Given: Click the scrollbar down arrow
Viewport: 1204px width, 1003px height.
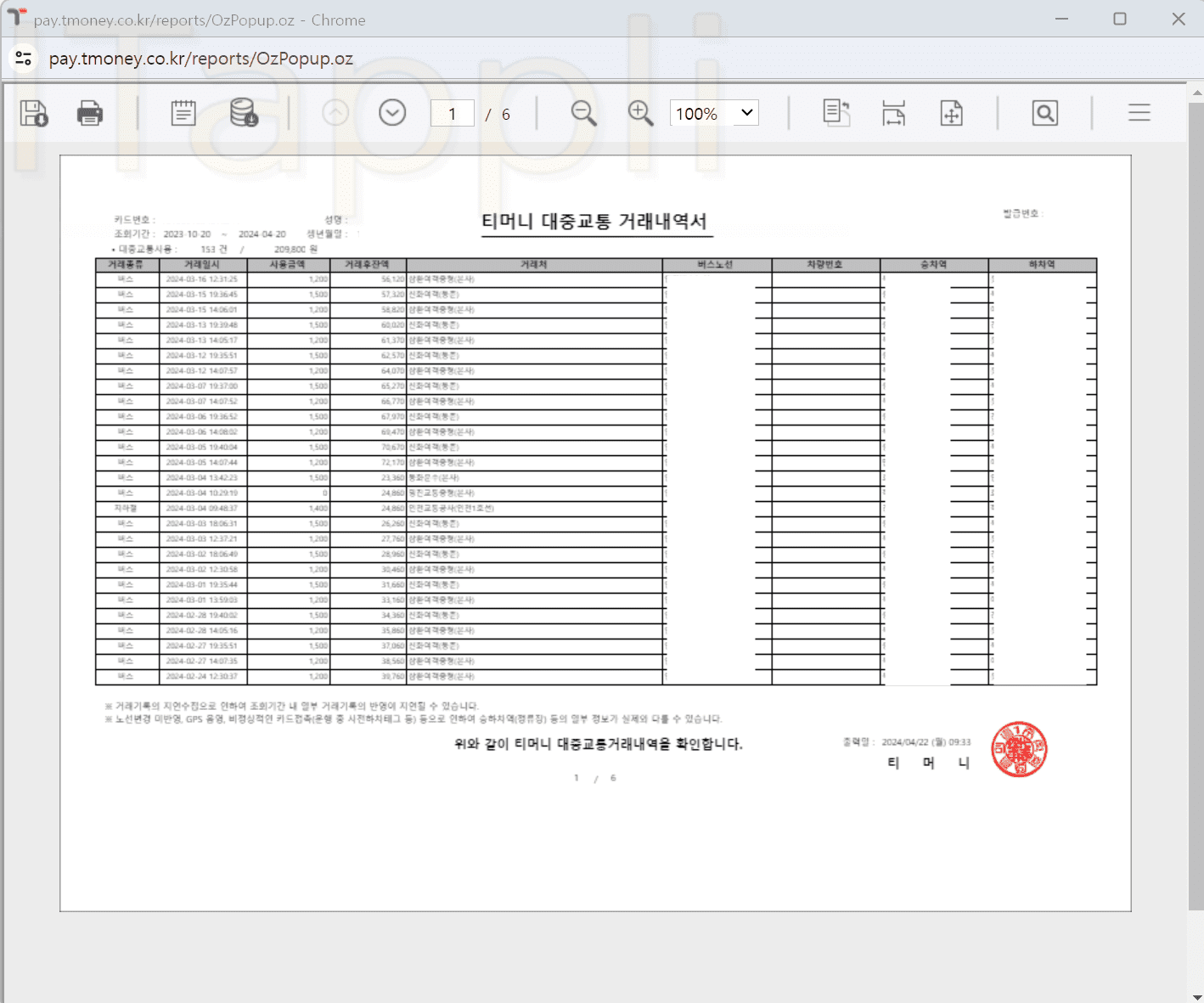Looking at the screenshot, I should [1196, 996].
